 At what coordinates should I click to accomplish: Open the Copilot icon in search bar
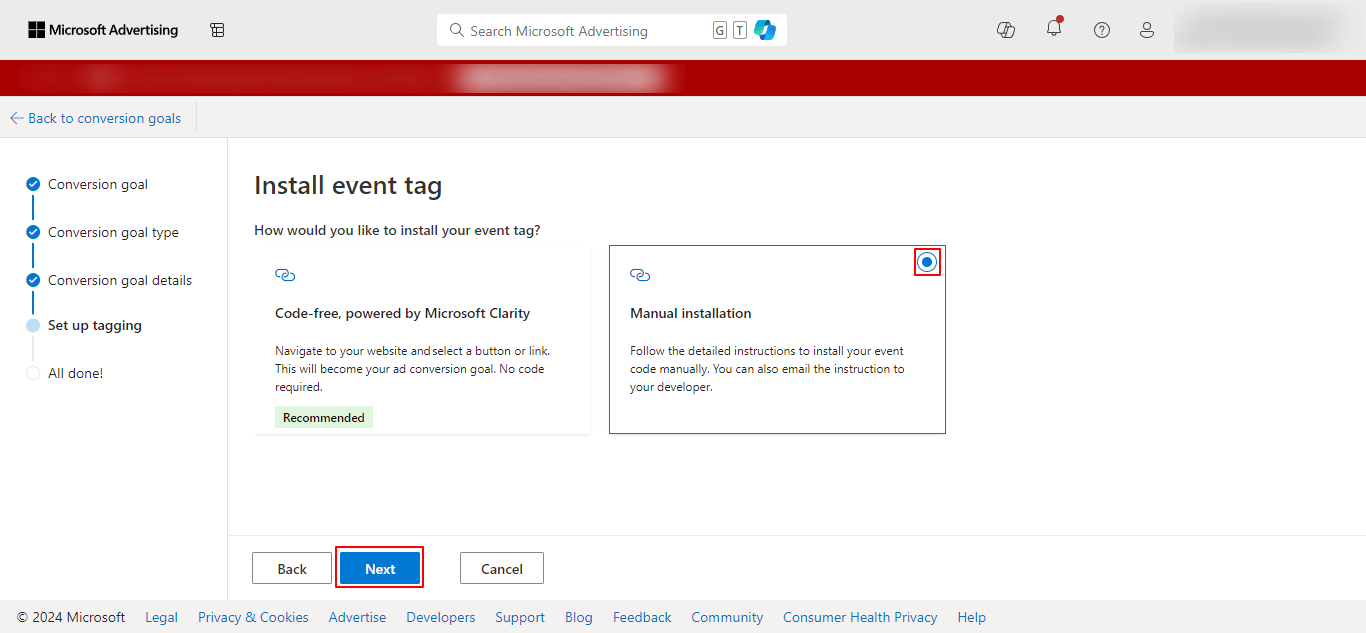765,30
